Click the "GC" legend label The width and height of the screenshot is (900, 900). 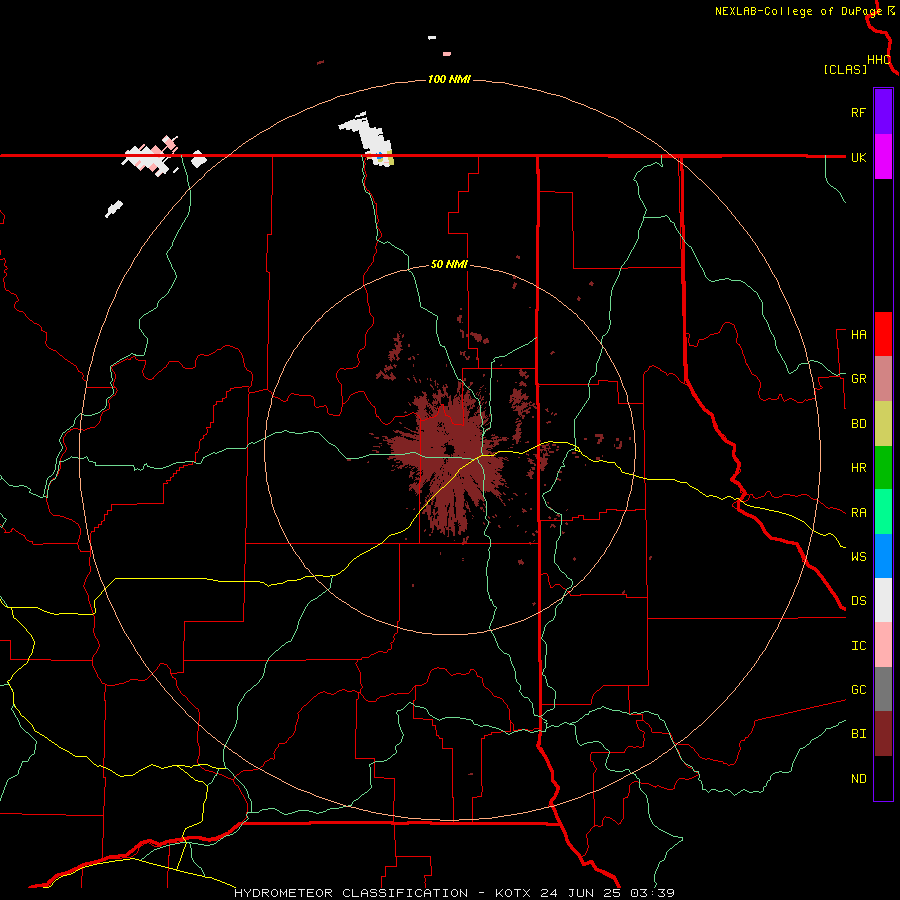[x=858, y=690]
